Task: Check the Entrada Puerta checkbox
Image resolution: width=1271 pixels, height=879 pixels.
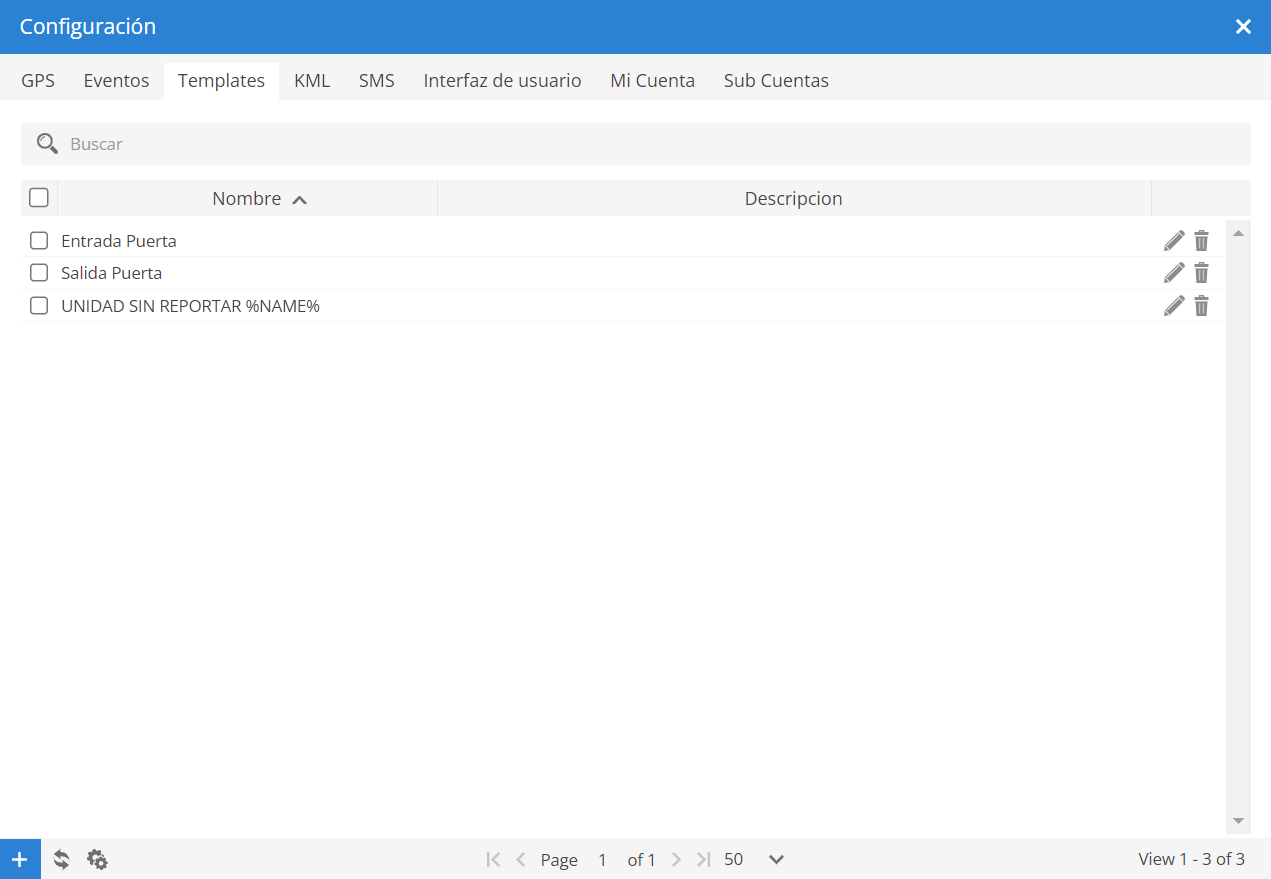Action: coord(39,241)
